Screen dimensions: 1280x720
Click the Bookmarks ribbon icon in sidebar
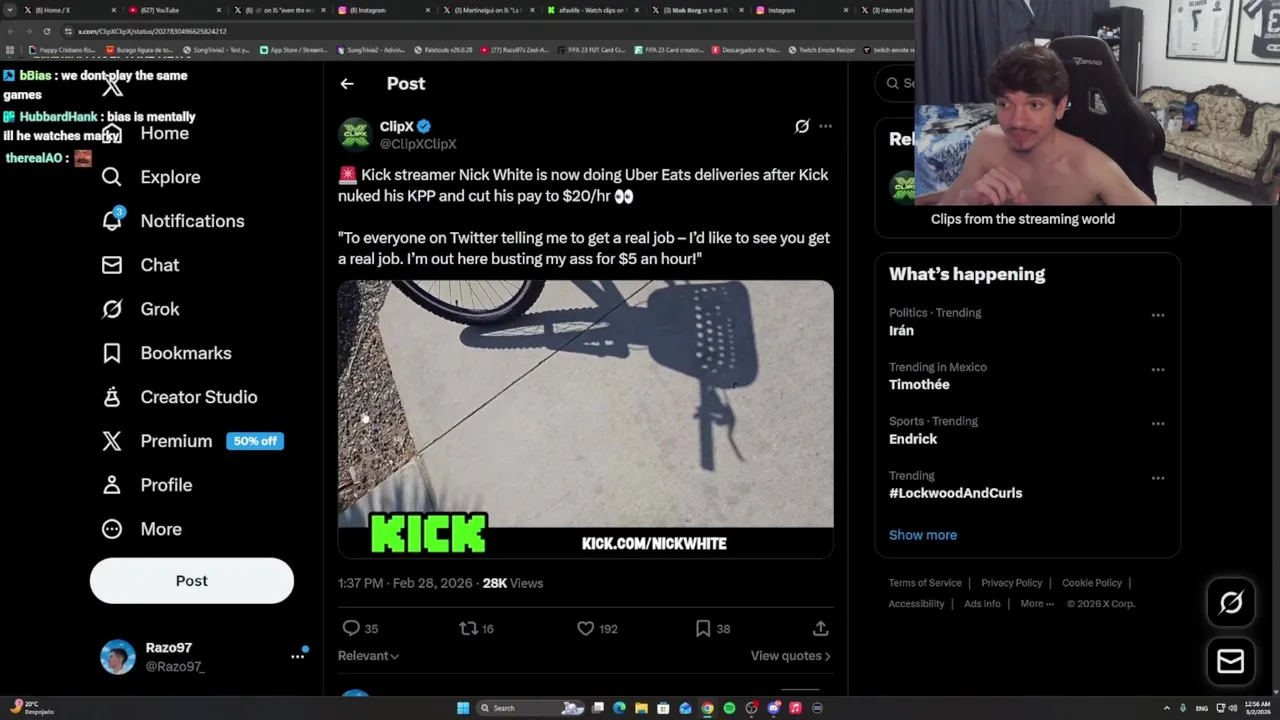[x=112, y=353]
